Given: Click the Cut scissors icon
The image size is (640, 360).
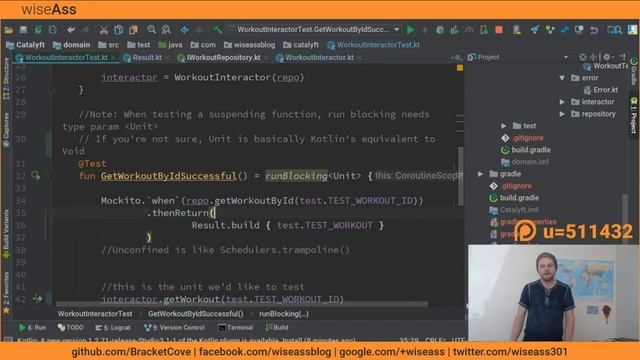Looking at the screenshot, I should [104, 30].
